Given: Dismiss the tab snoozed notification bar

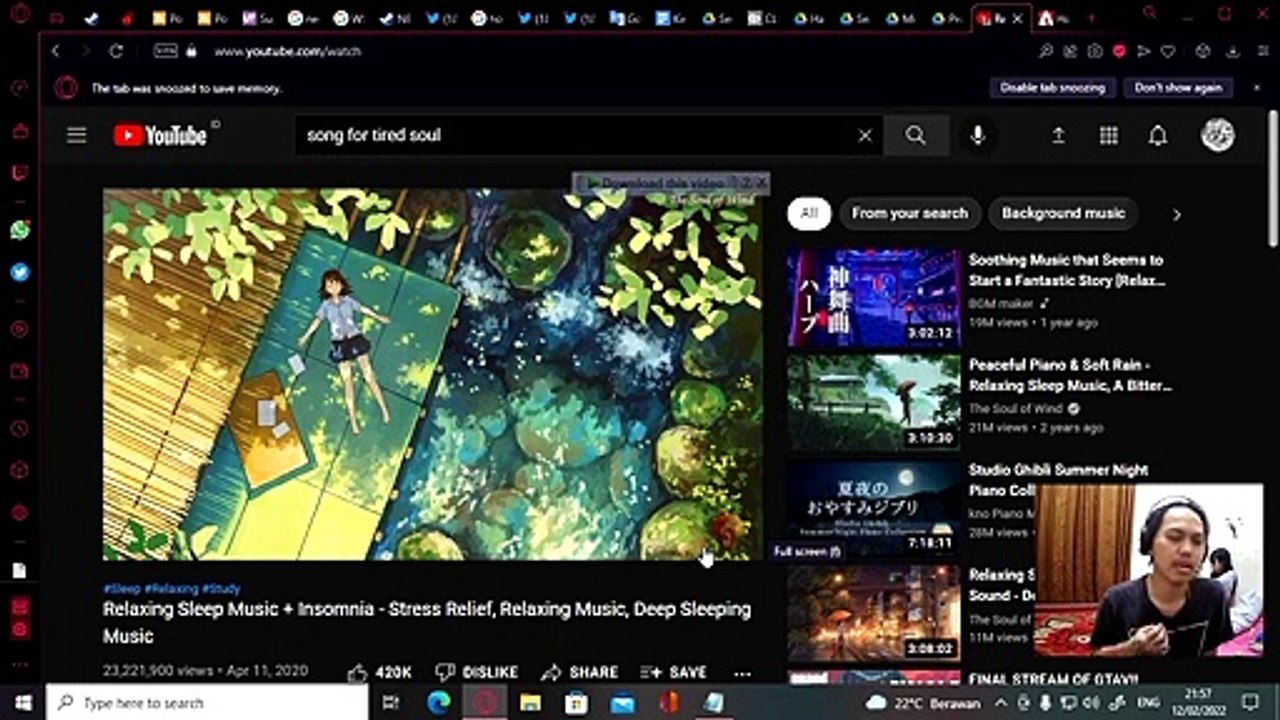Looking at the screenshot, I should click(1256, 88).
